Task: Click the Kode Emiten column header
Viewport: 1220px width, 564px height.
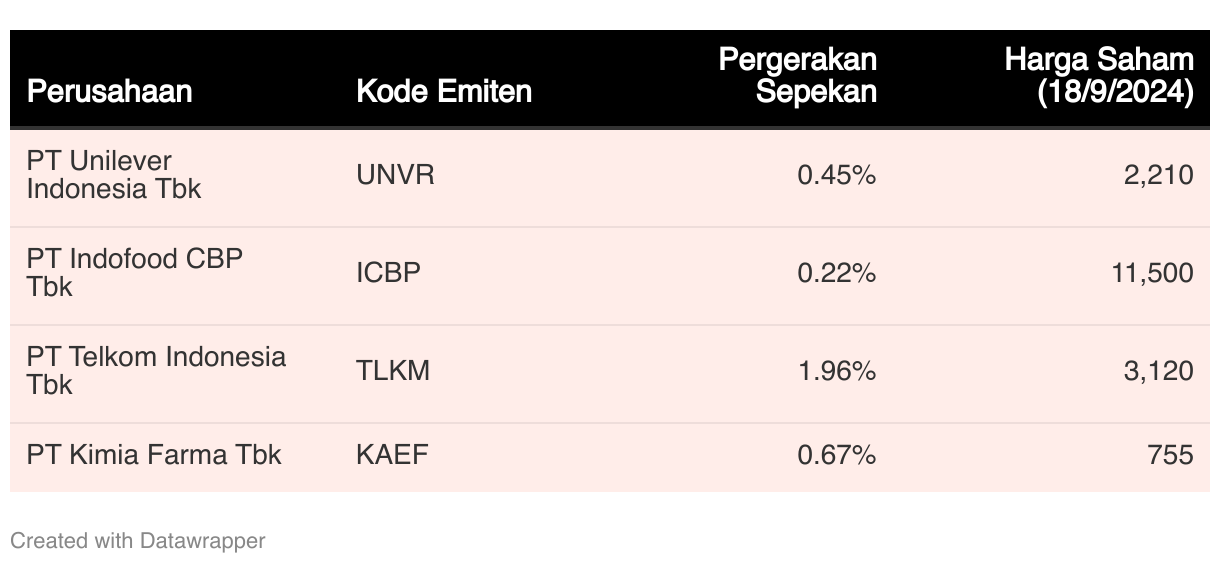Action: click(444, 92)
